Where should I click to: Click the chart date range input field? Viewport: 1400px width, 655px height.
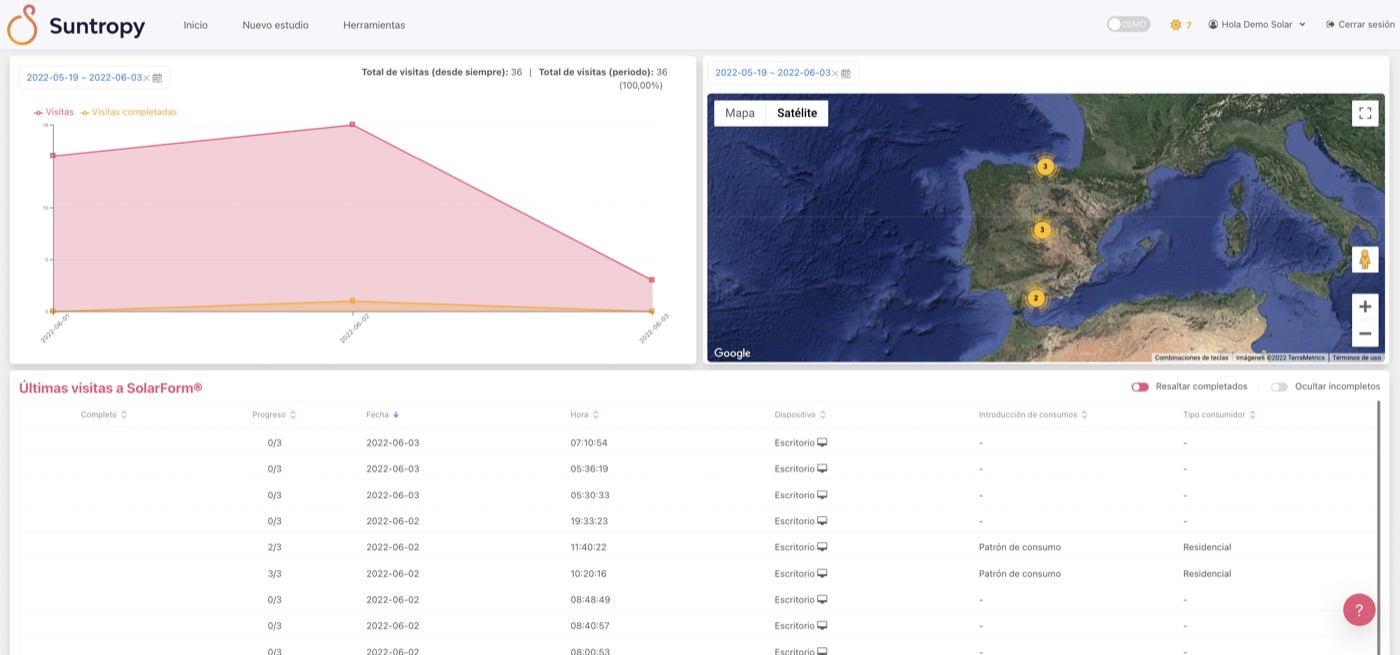click(x=95, y=77)
